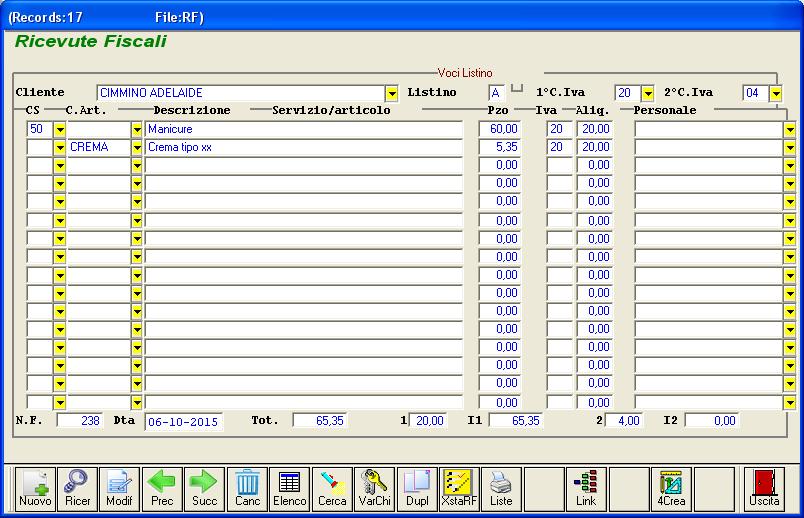Open Liste printer icon
804x518 pixels.
coord(501,489)
